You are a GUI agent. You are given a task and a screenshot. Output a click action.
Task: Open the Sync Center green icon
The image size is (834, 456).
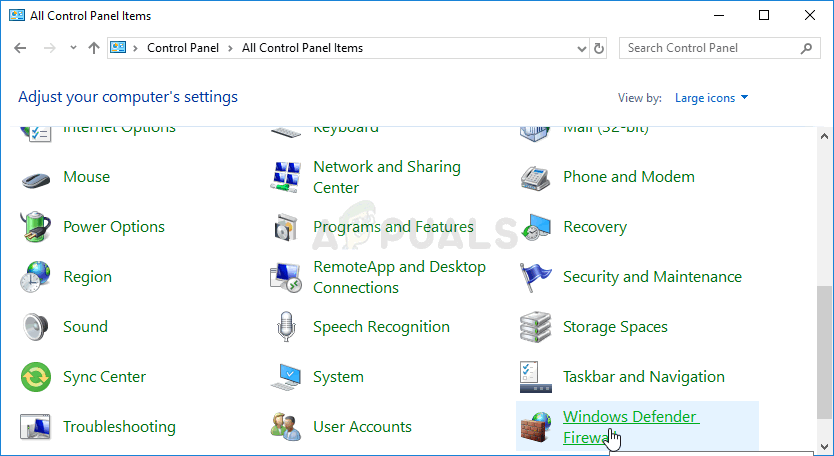pos(36,377)
